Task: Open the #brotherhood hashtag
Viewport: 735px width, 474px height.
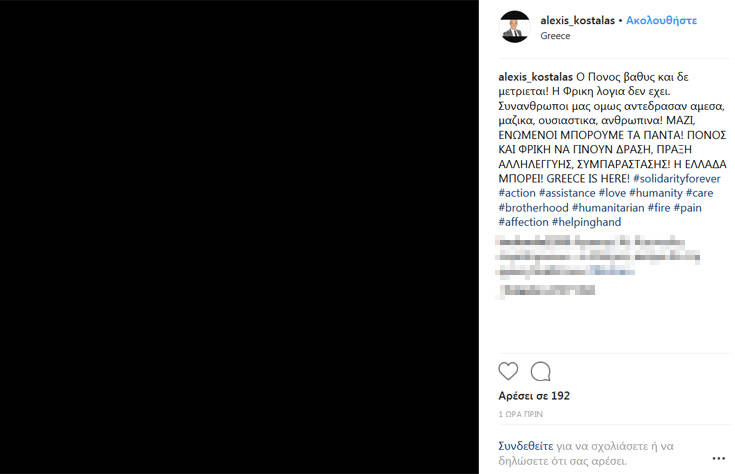Action: [533, 208]
